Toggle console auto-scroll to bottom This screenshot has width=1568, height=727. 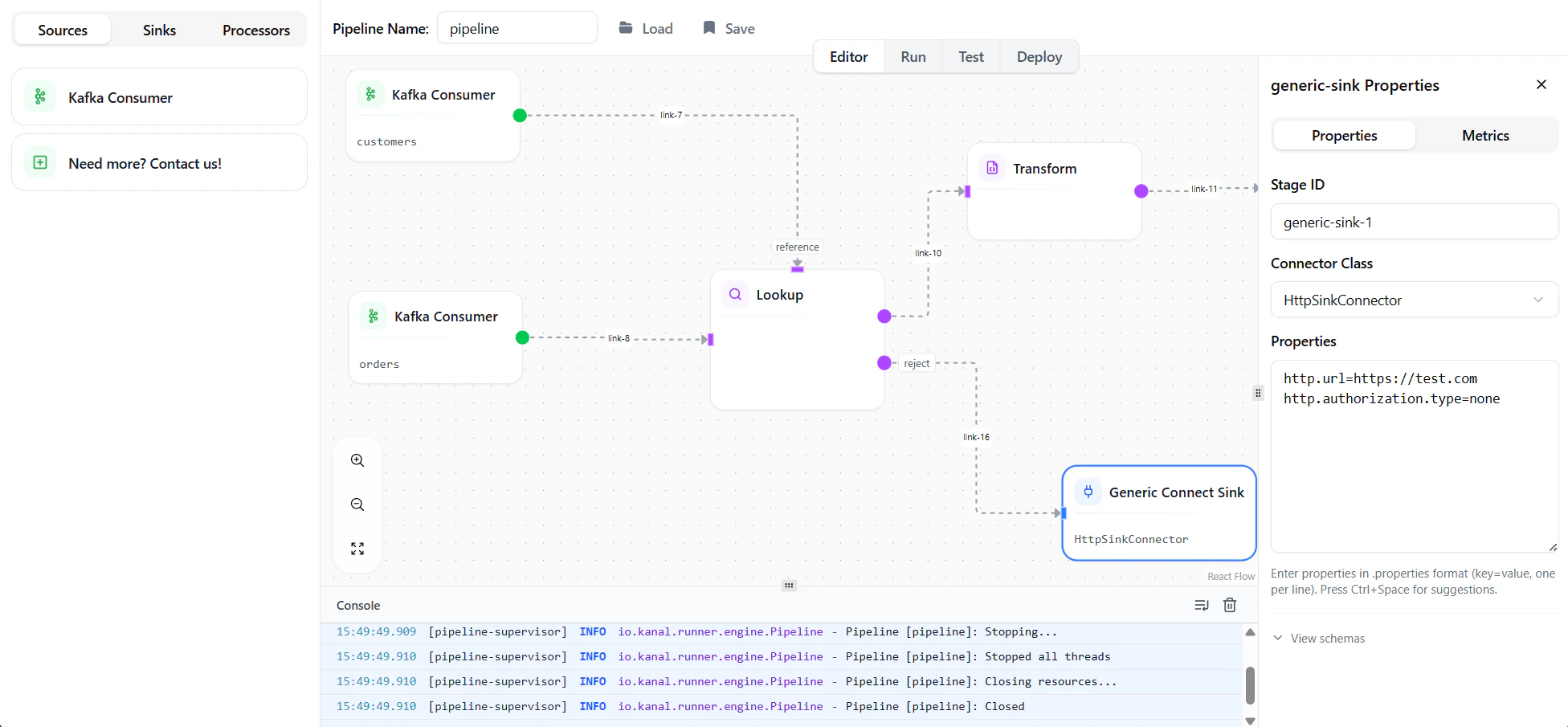(1202, 605)
